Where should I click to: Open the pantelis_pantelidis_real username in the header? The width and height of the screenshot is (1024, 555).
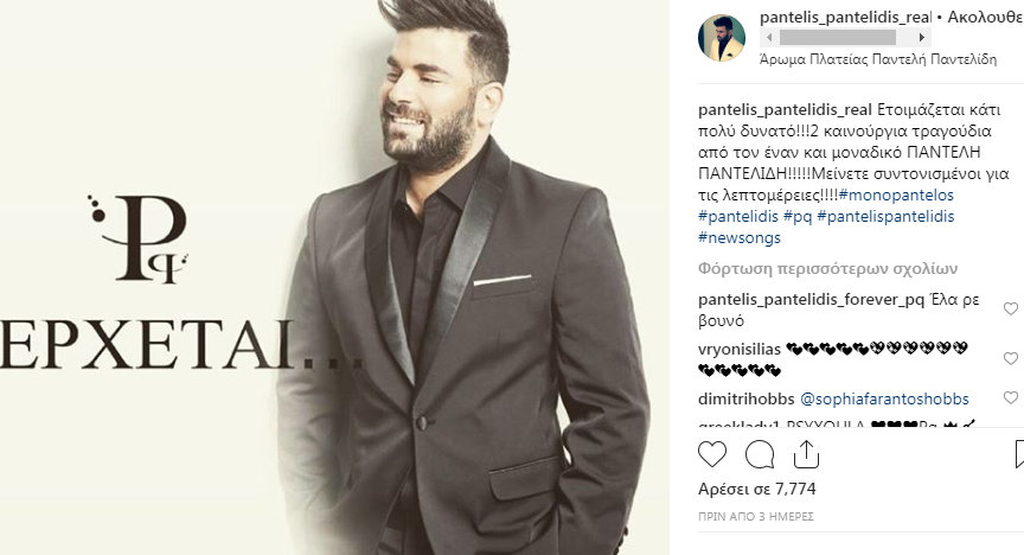[x=845, y=18]
